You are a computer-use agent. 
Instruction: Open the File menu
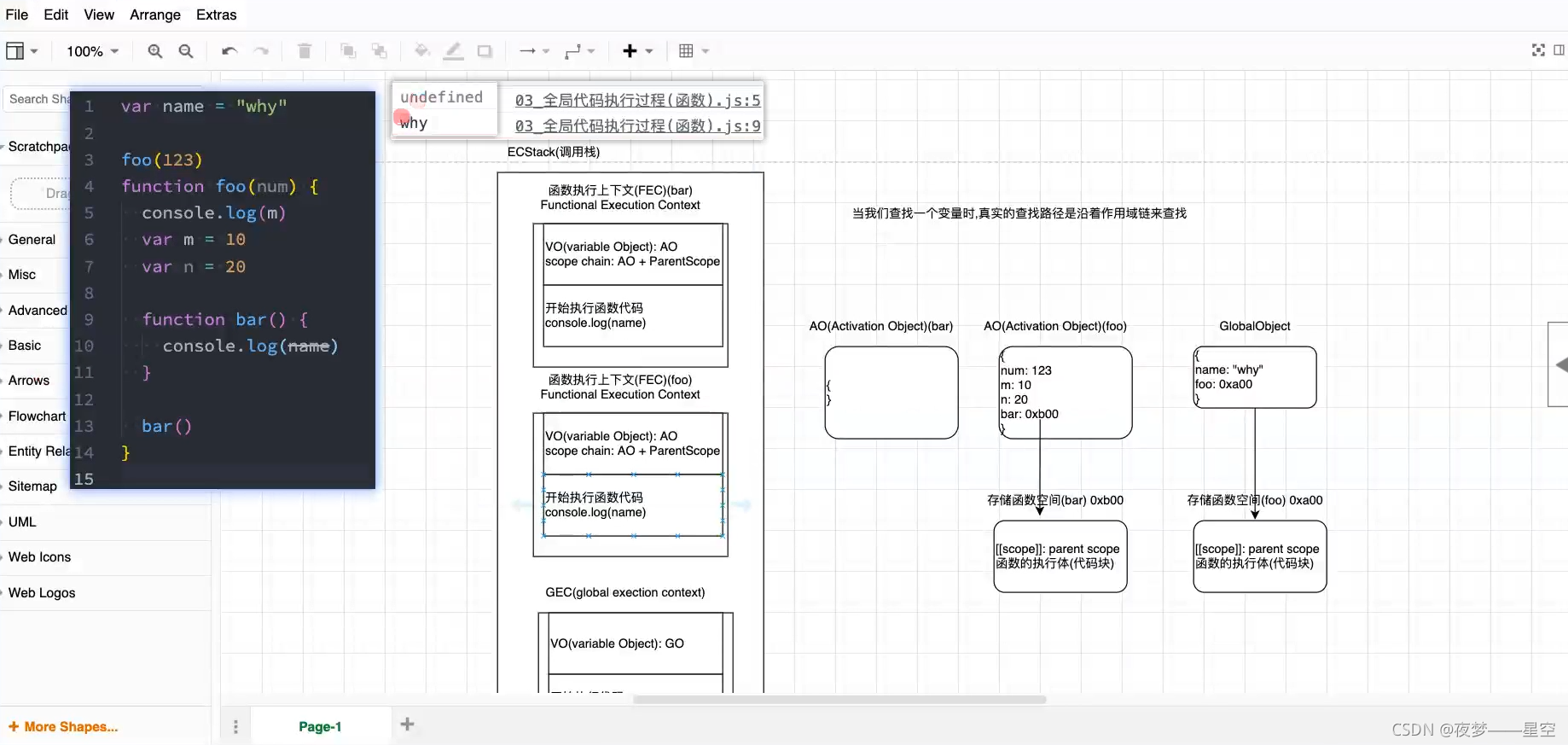point(16,15)
